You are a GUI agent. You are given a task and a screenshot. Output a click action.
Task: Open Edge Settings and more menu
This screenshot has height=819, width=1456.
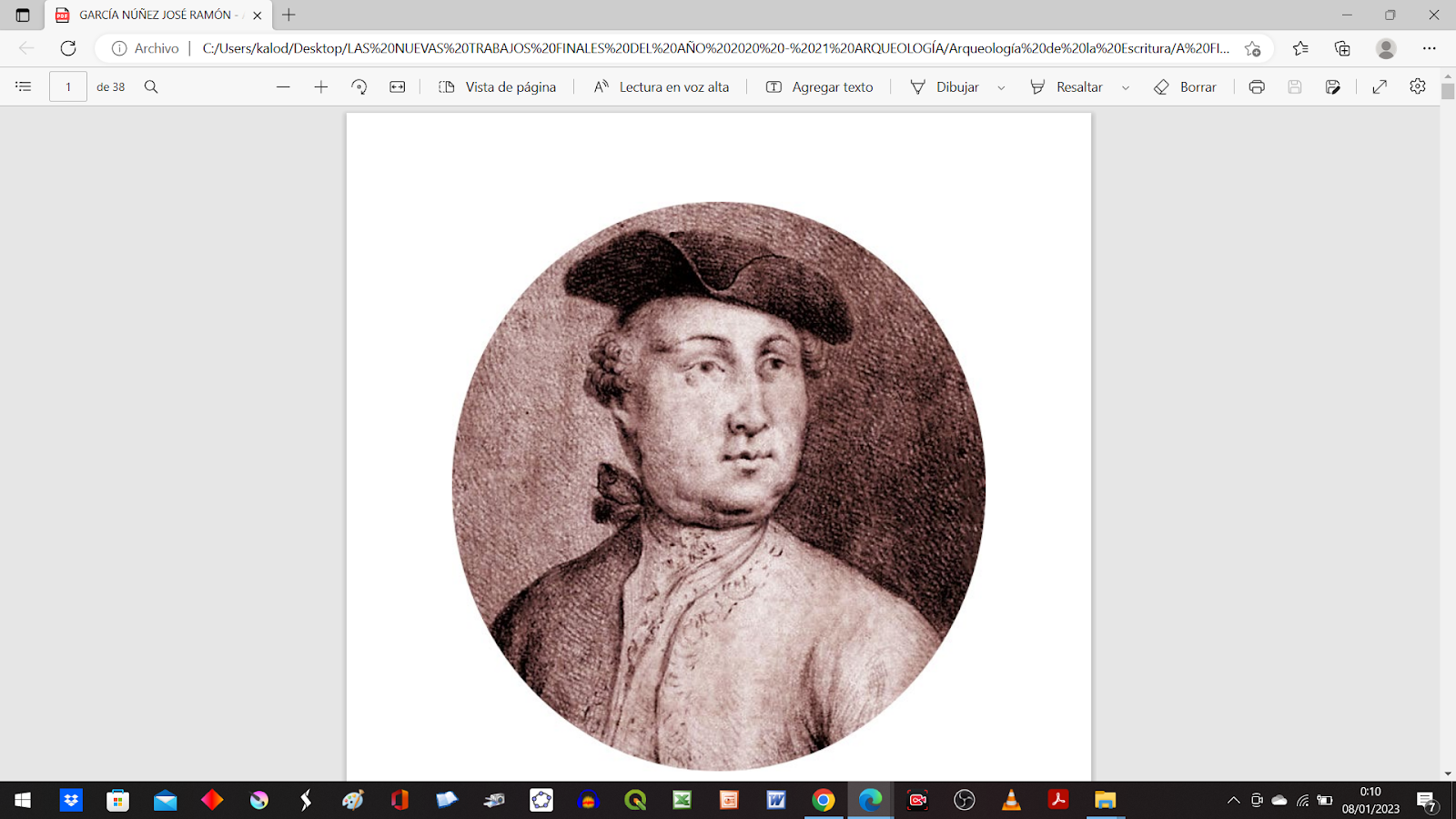click(x=1430, y=48)
